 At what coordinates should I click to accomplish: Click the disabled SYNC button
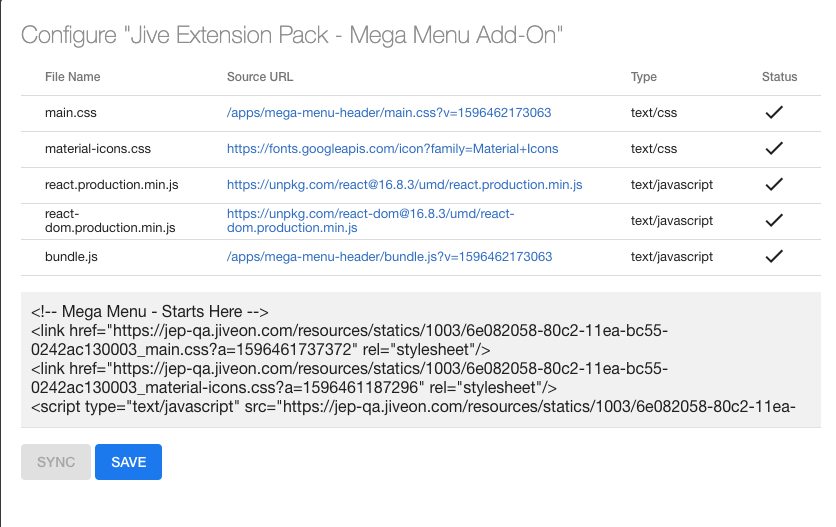pos(56,462)
